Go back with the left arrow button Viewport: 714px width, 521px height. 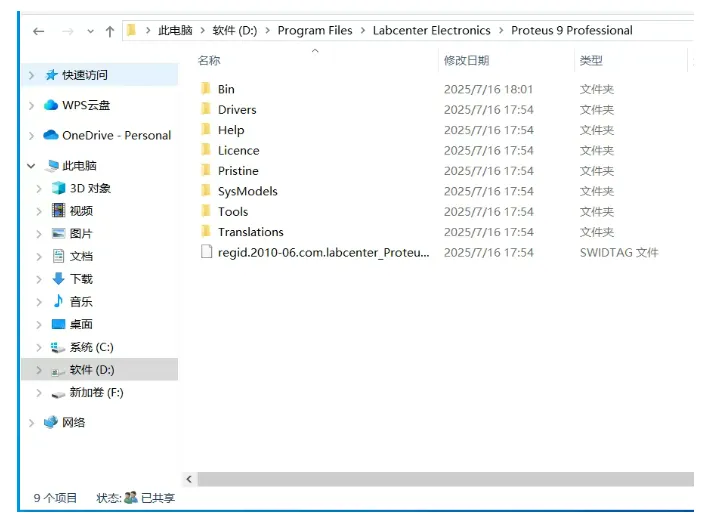pyautogui.click(x=39, y=31)
